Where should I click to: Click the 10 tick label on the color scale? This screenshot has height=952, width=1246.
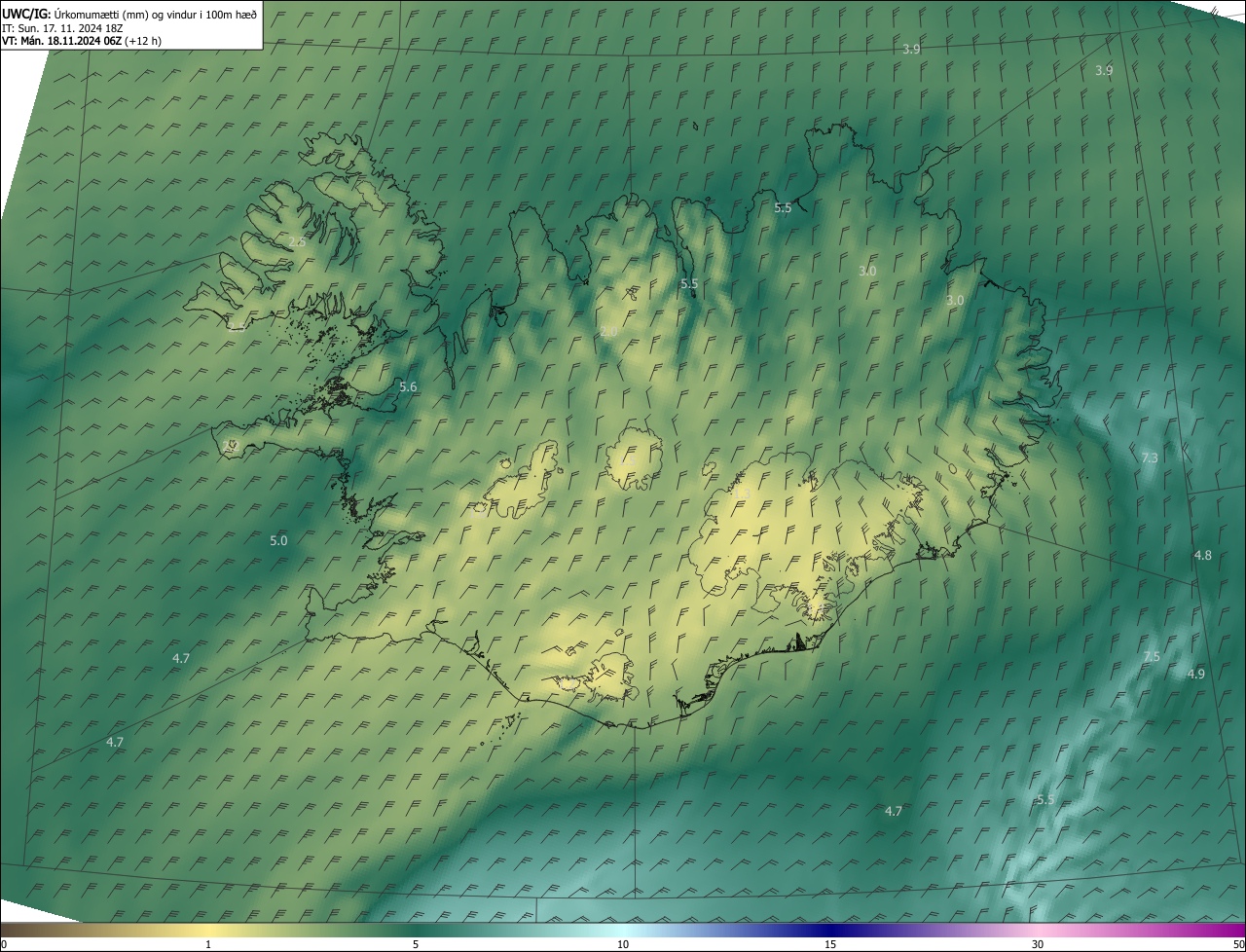(x=623, y=944)
